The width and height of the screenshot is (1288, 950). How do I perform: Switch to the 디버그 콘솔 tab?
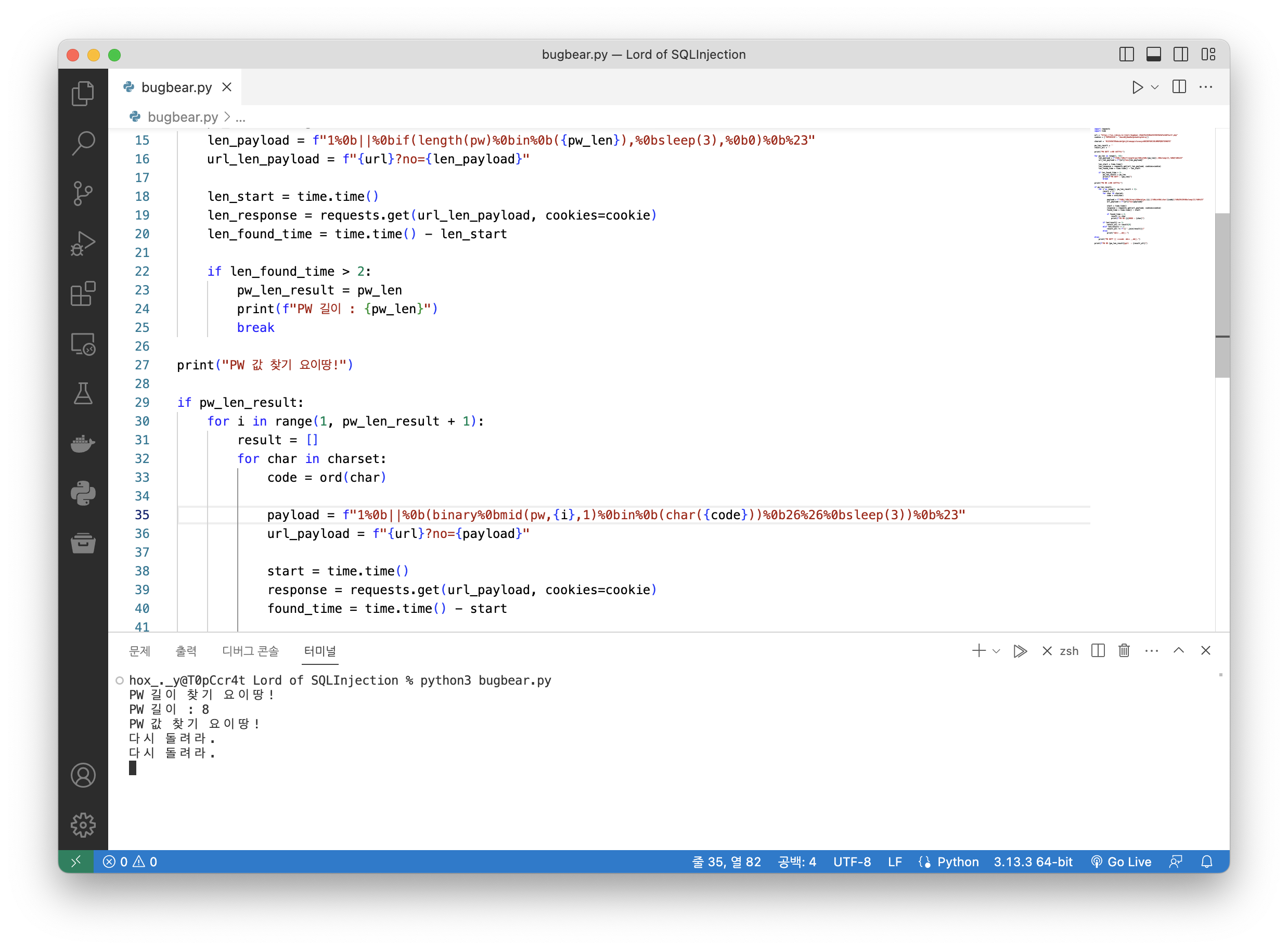click(x=250, y=651)
